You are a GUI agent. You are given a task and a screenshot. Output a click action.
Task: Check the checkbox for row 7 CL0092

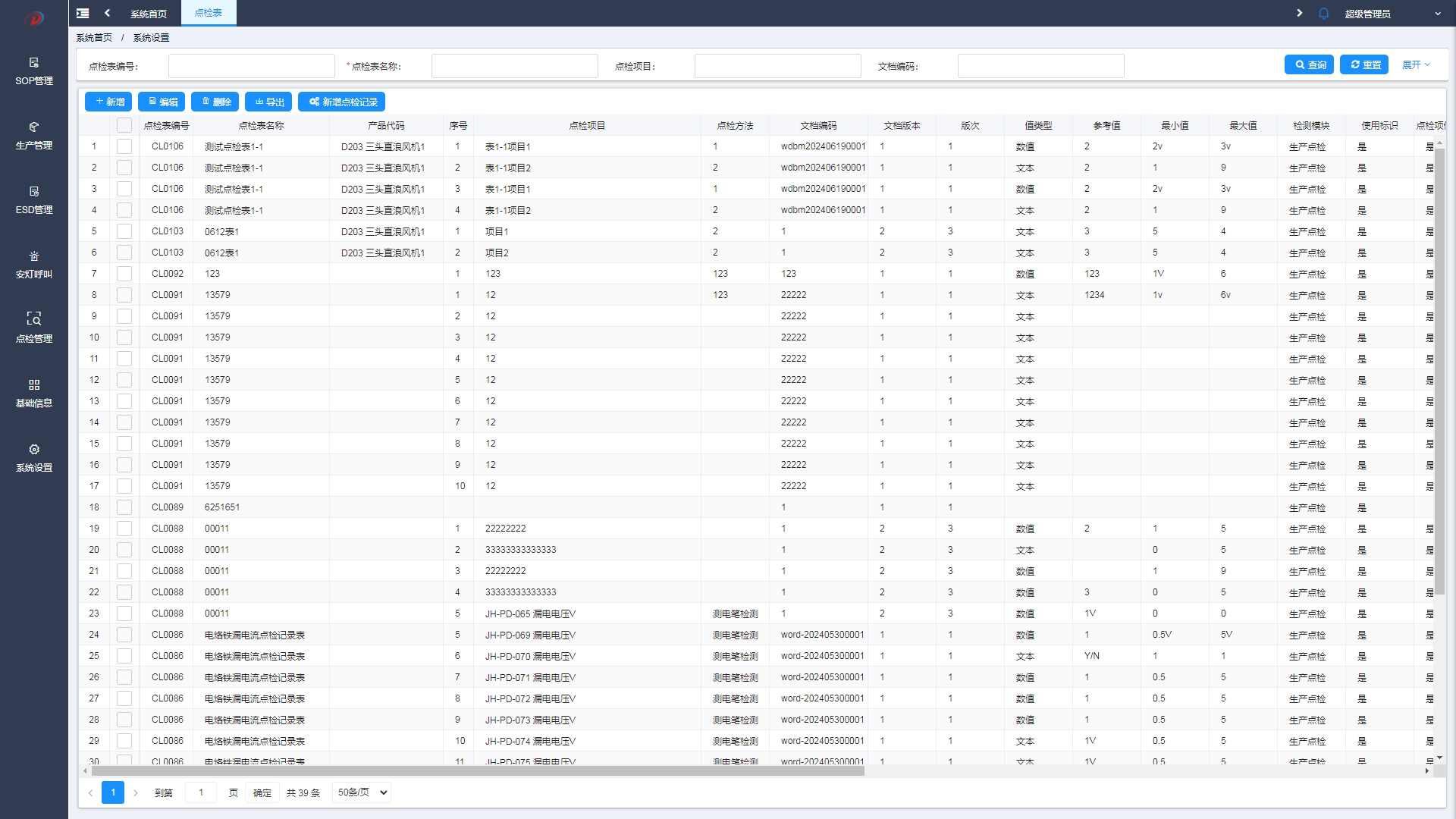click(124, 274)
